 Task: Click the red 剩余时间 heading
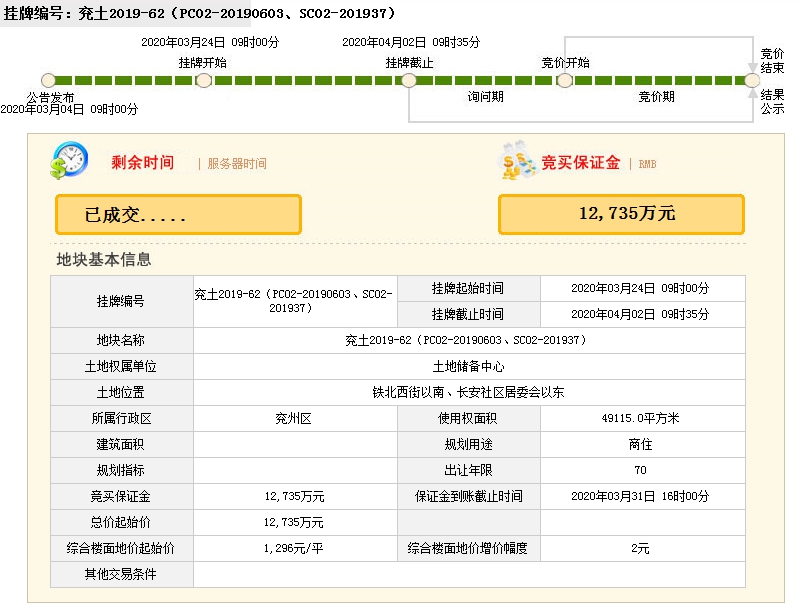[142, 162]
